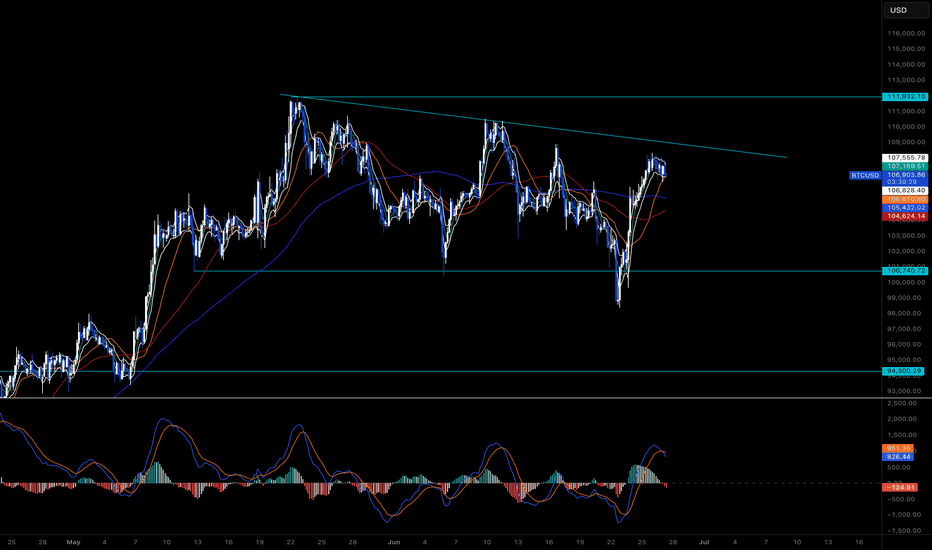This screenshot has width=932, height=550.
Task: Click the 97,000.00 price axis label
Action: click(906, 329)
